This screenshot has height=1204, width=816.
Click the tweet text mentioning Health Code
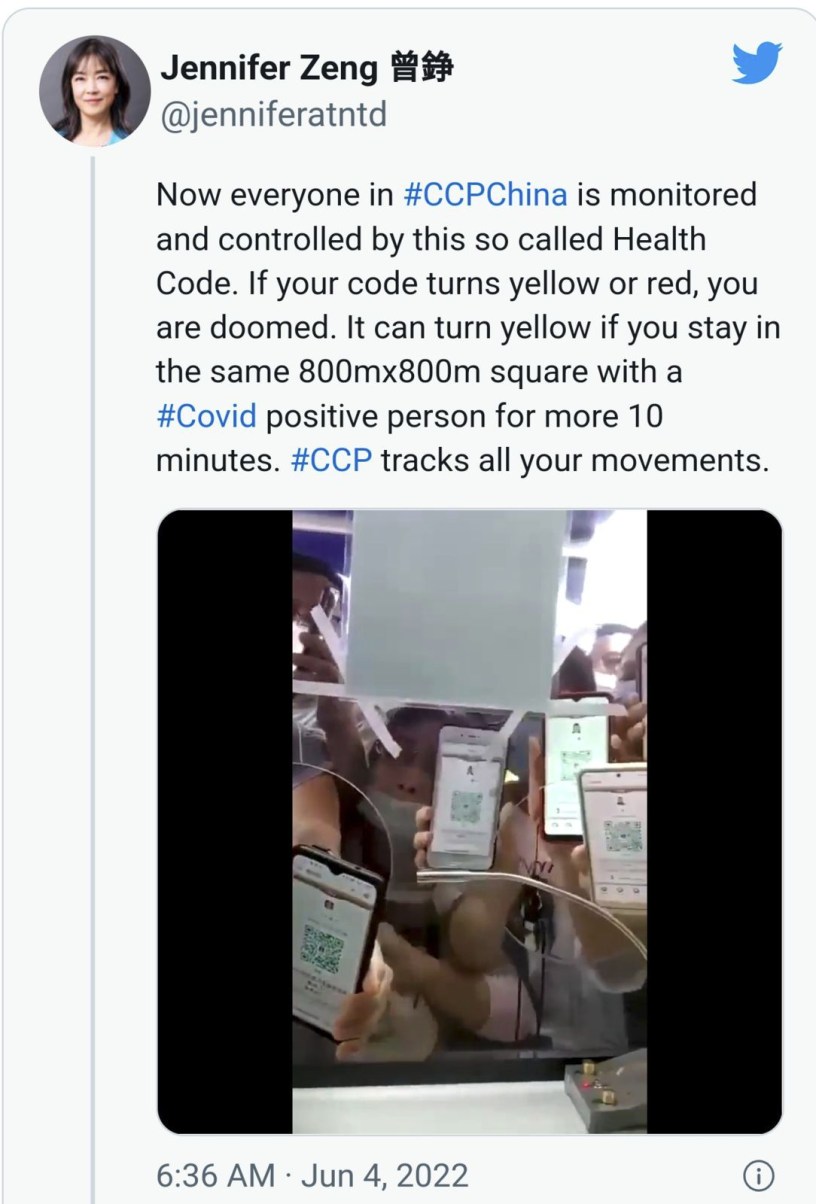468,327
